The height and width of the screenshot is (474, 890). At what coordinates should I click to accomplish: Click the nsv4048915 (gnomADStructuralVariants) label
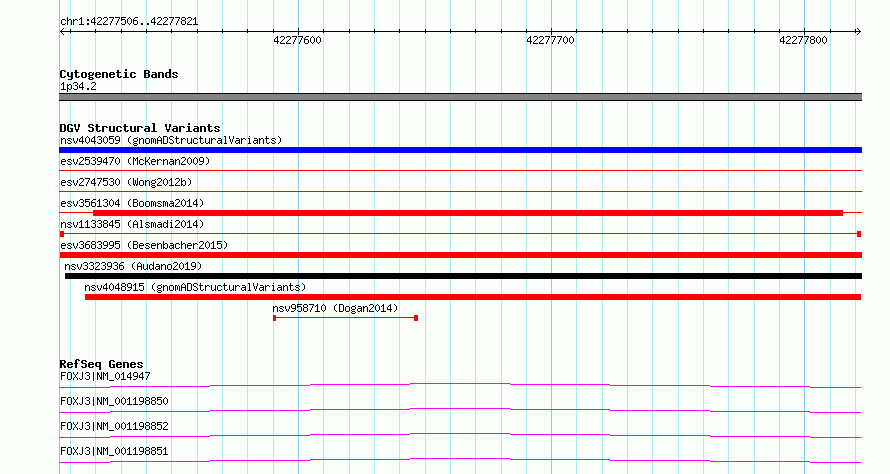(x=195, y=287)
